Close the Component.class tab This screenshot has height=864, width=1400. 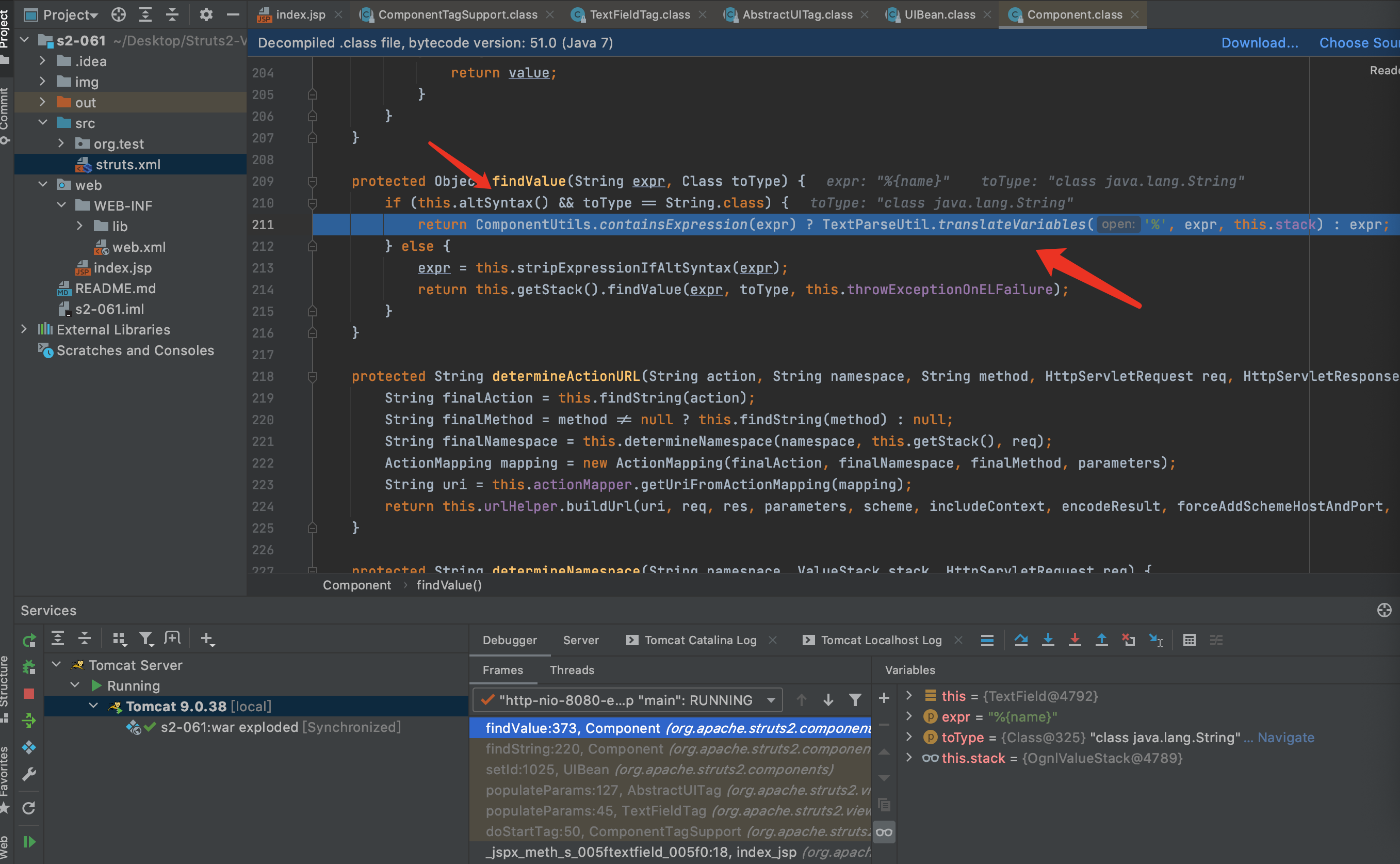tap(1135, 14)
